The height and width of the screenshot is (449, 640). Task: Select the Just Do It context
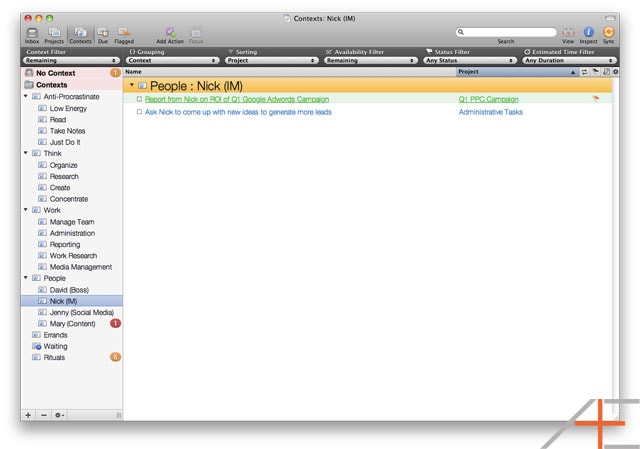tap(65, 142)
